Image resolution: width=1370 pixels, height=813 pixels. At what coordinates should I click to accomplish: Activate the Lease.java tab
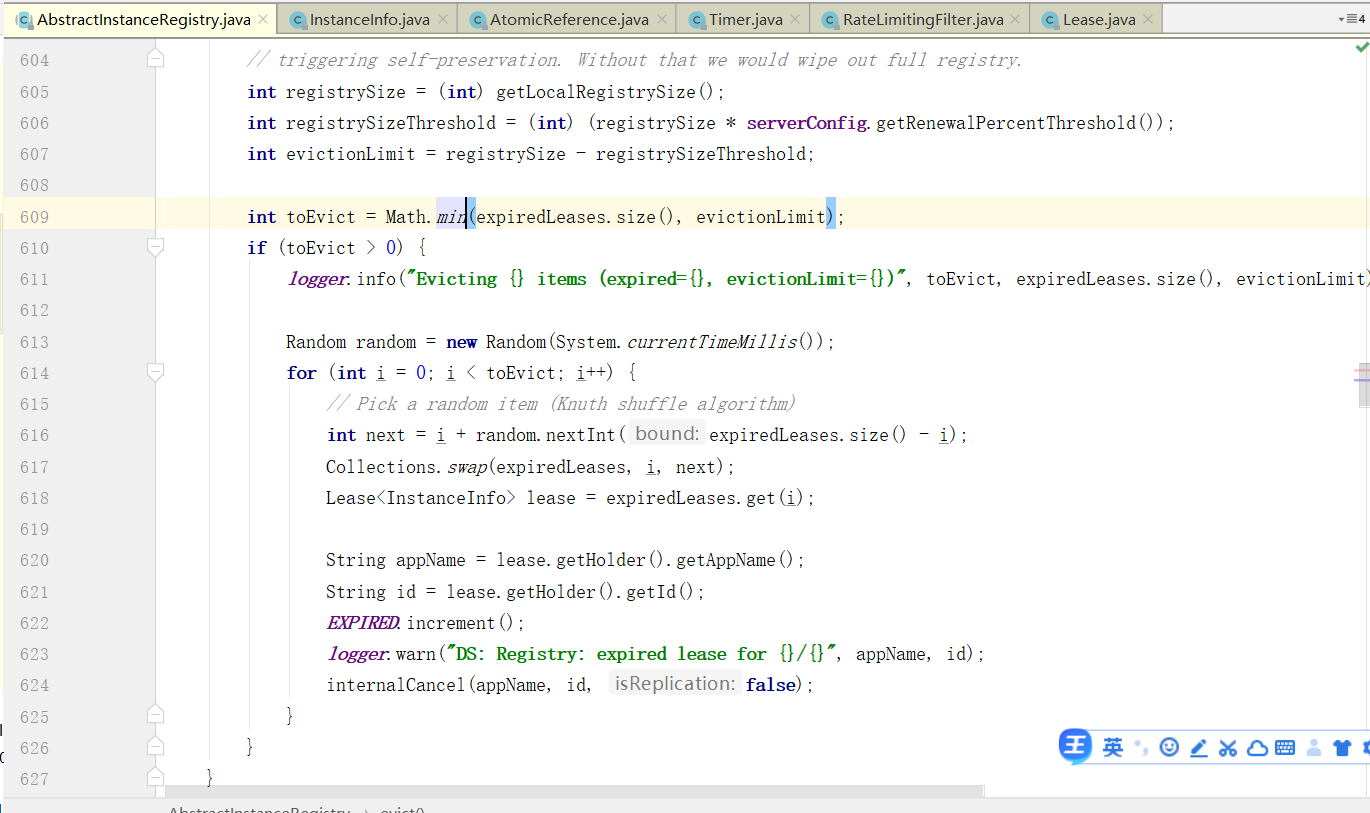1098,19
